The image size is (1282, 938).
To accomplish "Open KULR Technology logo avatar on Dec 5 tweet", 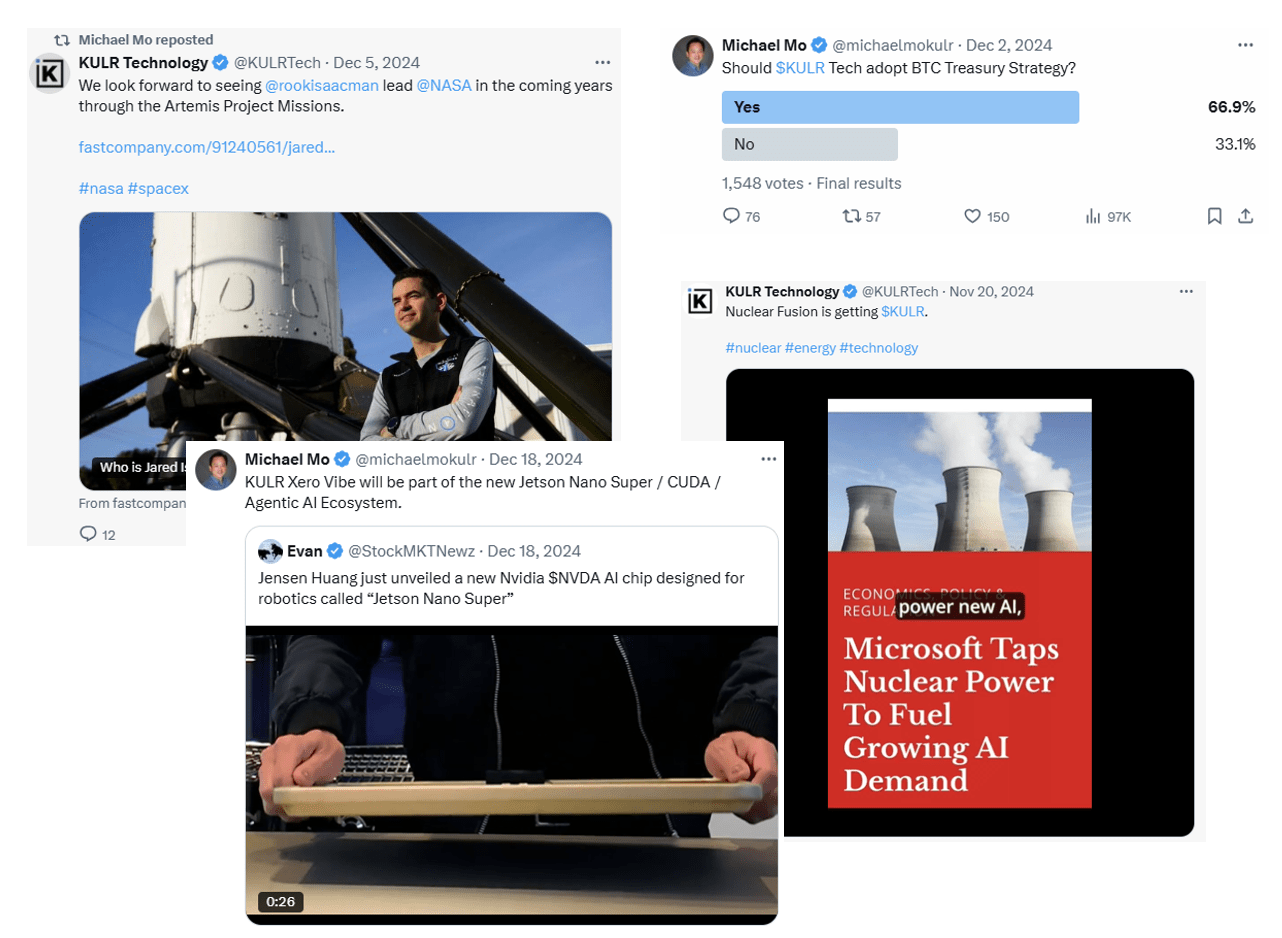I will 50,74.
